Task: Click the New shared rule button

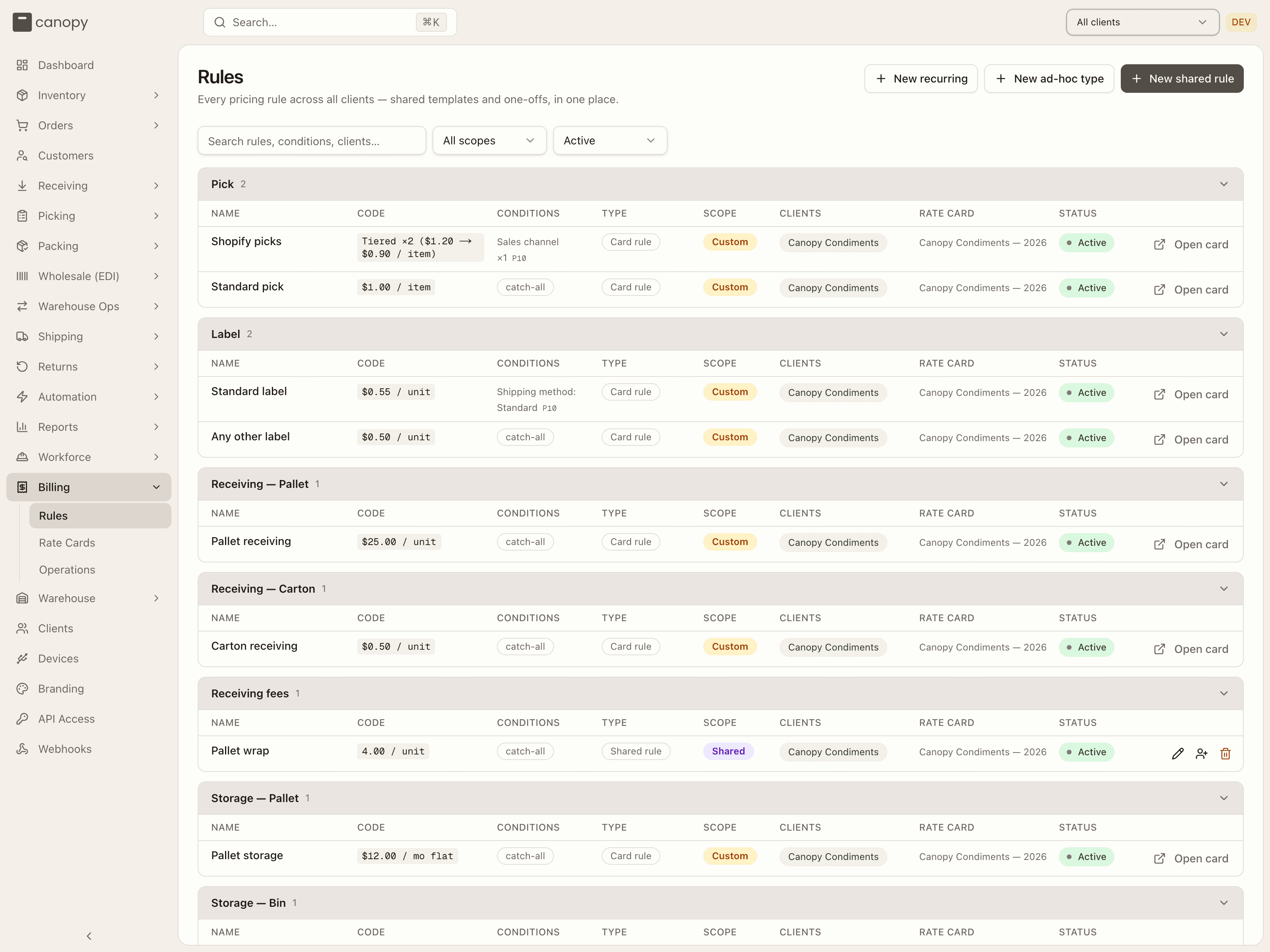Action: click(x=1181, y=79)
